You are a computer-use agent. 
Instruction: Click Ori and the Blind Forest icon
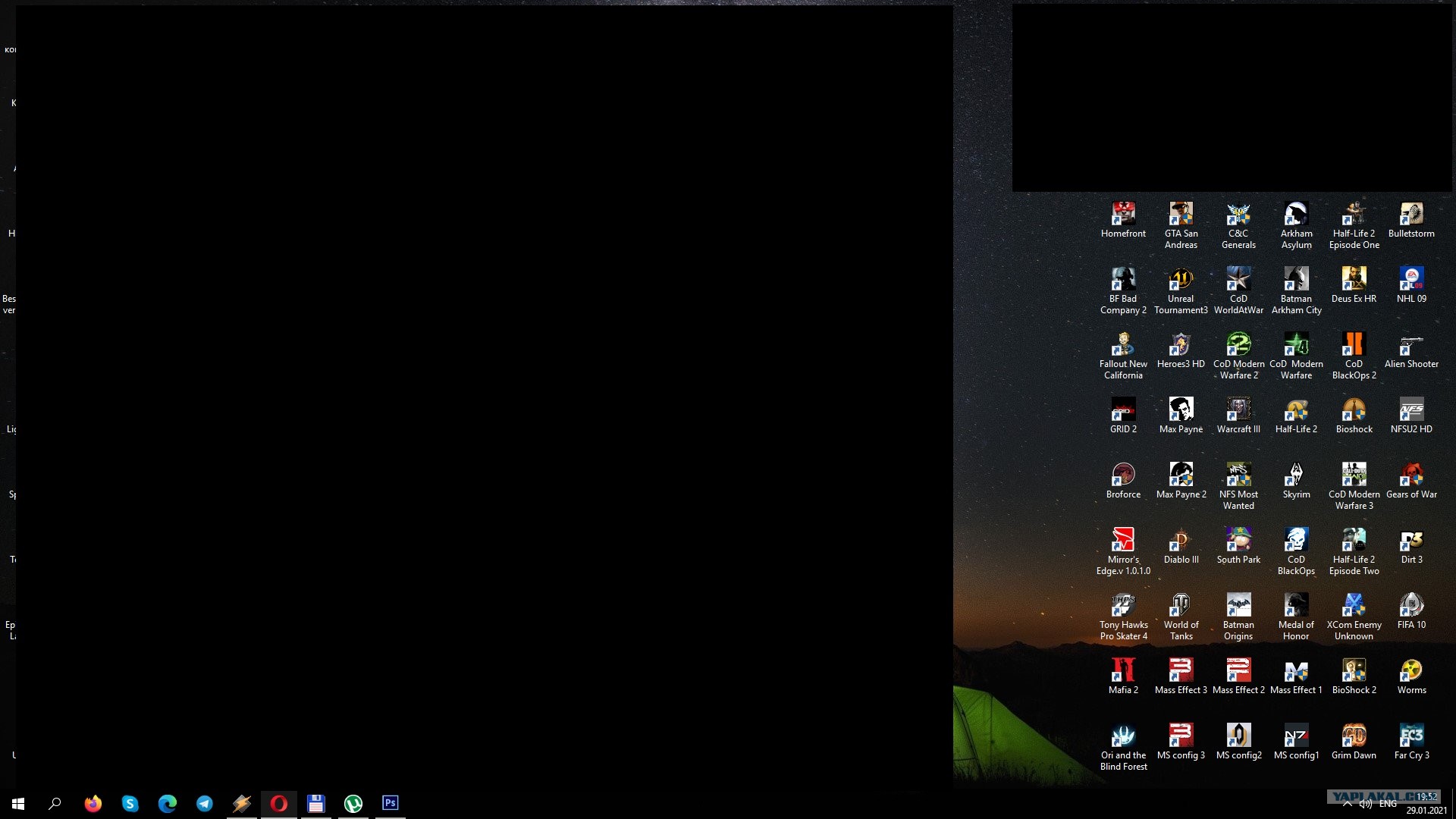pos(1123,747)
